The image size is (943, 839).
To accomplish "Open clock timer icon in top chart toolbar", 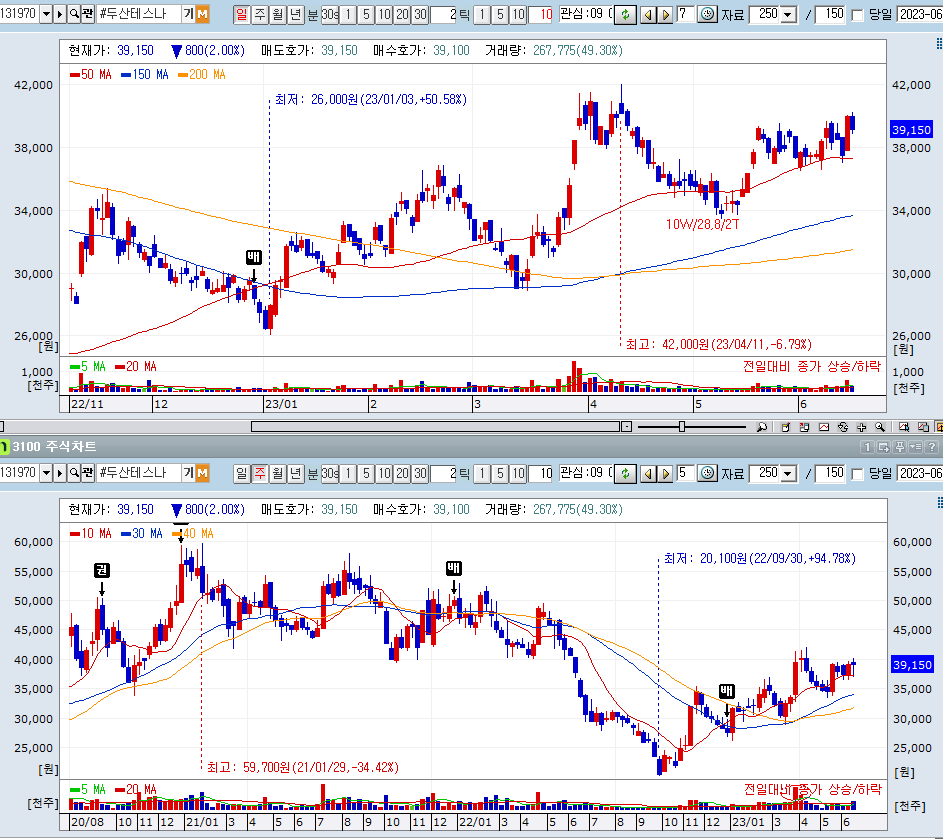I will point(708,14).
